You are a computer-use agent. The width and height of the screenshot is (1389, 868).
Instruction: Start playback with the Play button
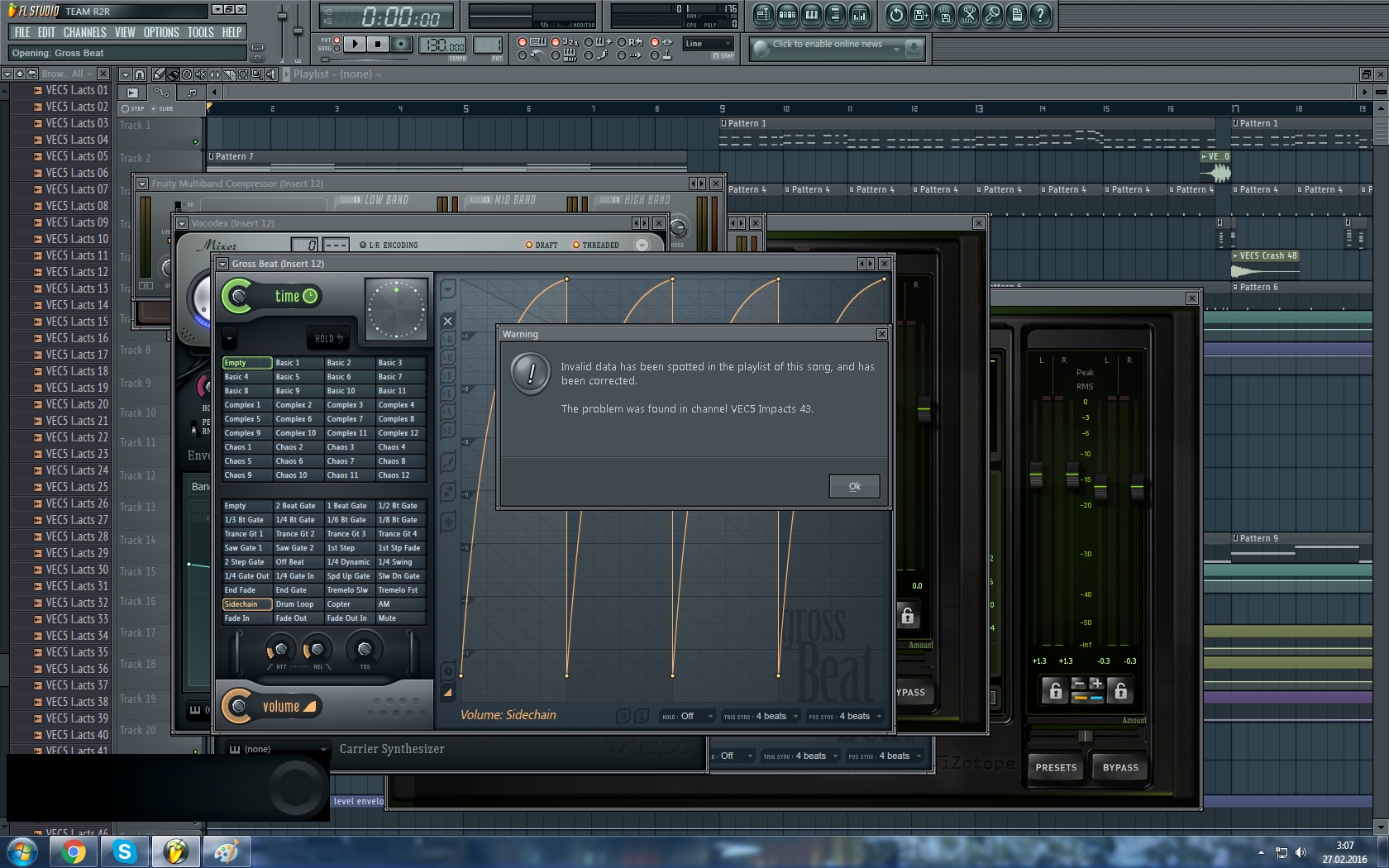tap(355, 44)
